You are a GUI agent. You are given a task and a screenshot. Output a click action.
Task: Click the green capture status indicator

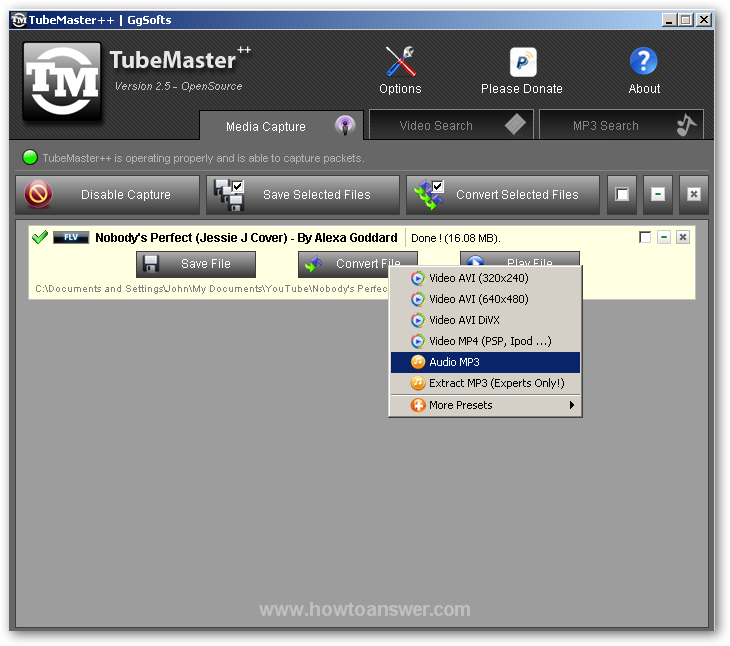click(30, 158)
